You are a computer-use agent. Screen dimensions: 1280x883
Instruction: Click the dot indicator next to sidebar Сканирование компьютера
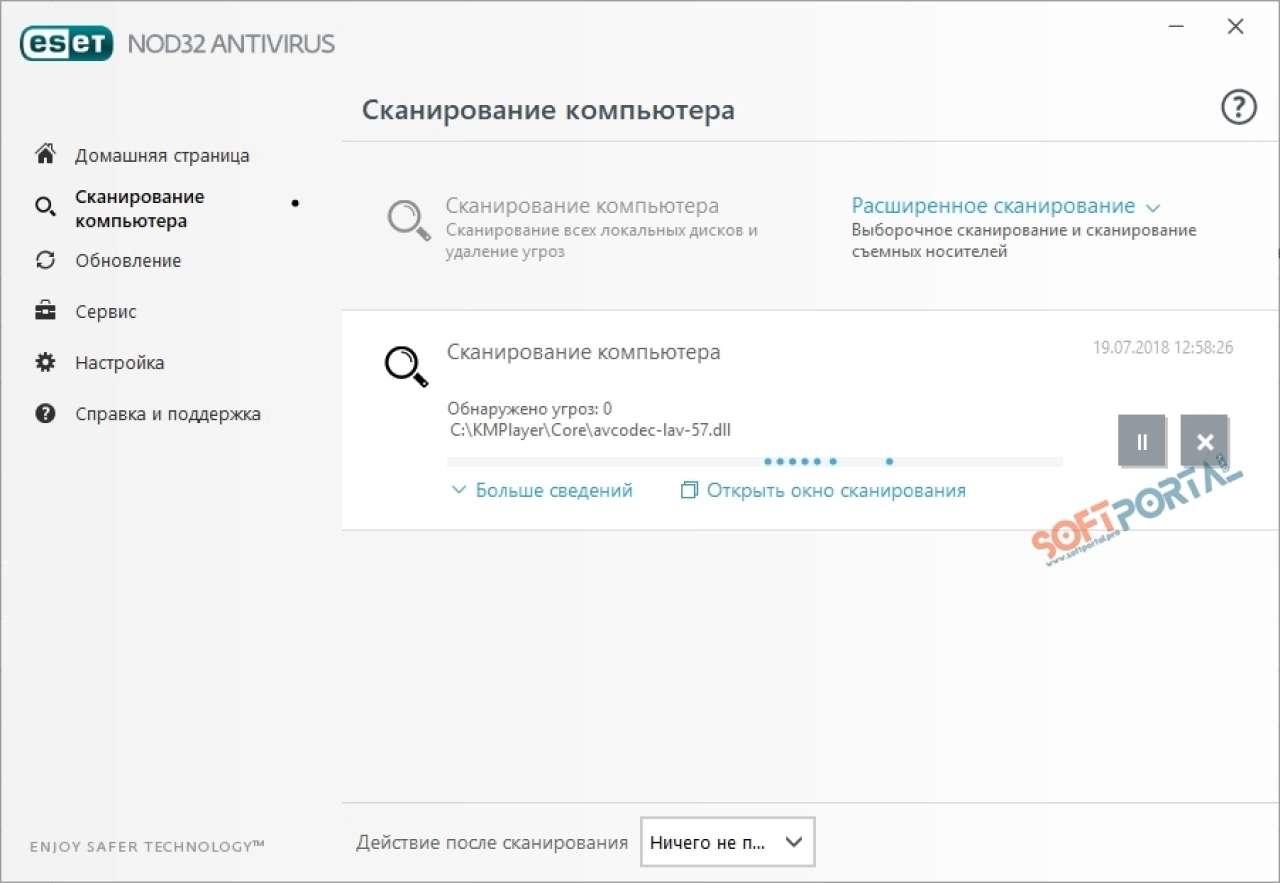point(295,203)
